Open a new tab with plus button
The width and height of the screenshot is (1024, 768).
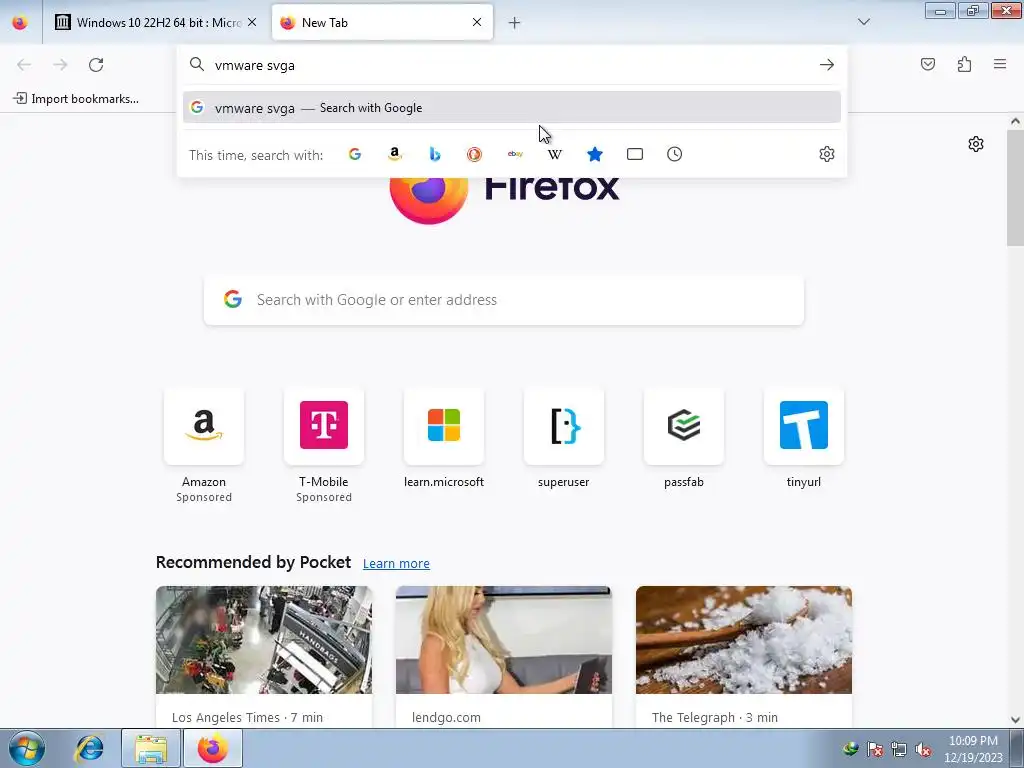click(x=515, y=23)
